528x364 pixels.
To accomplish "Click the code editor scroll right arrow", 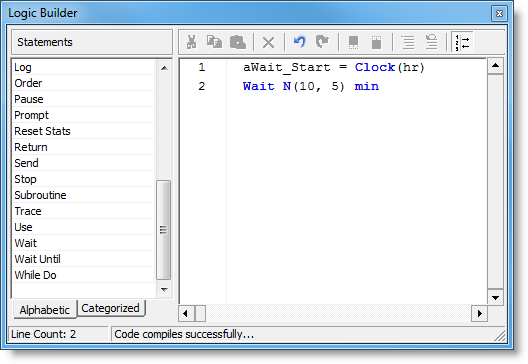I will click(480, 314).
